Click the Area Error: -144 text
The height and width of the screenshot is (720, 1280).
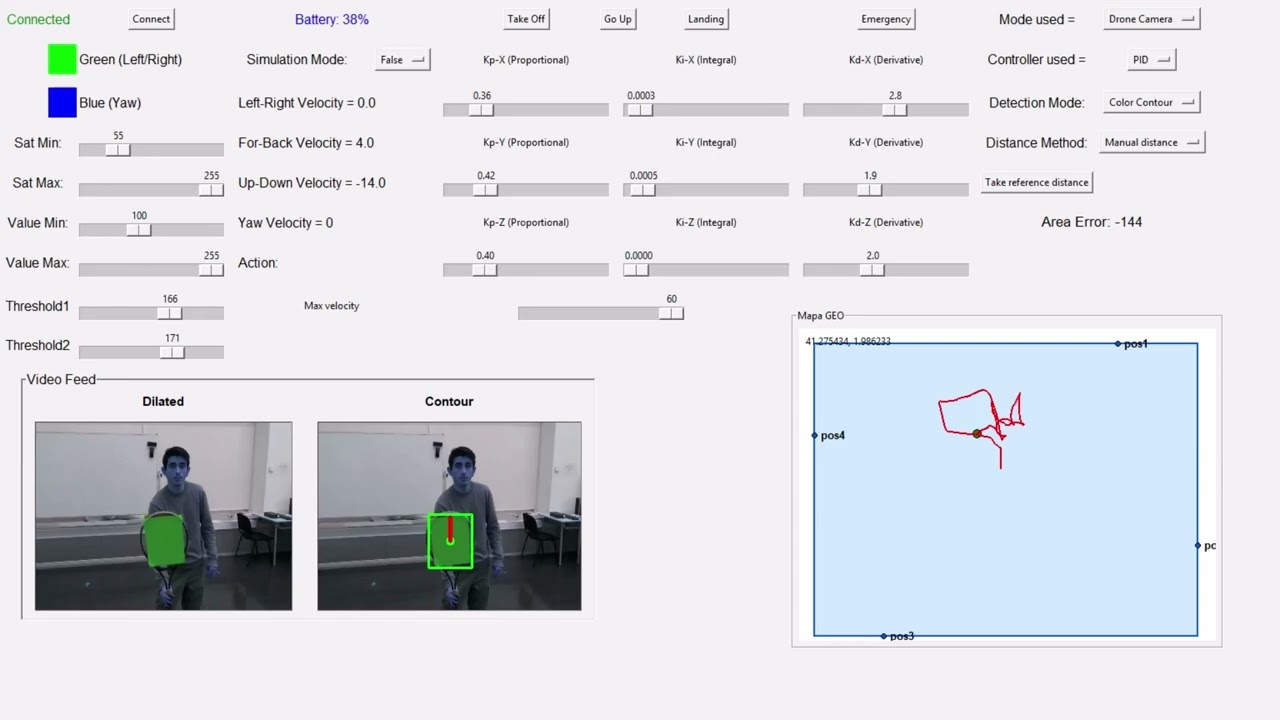[x=1092, y=222]
